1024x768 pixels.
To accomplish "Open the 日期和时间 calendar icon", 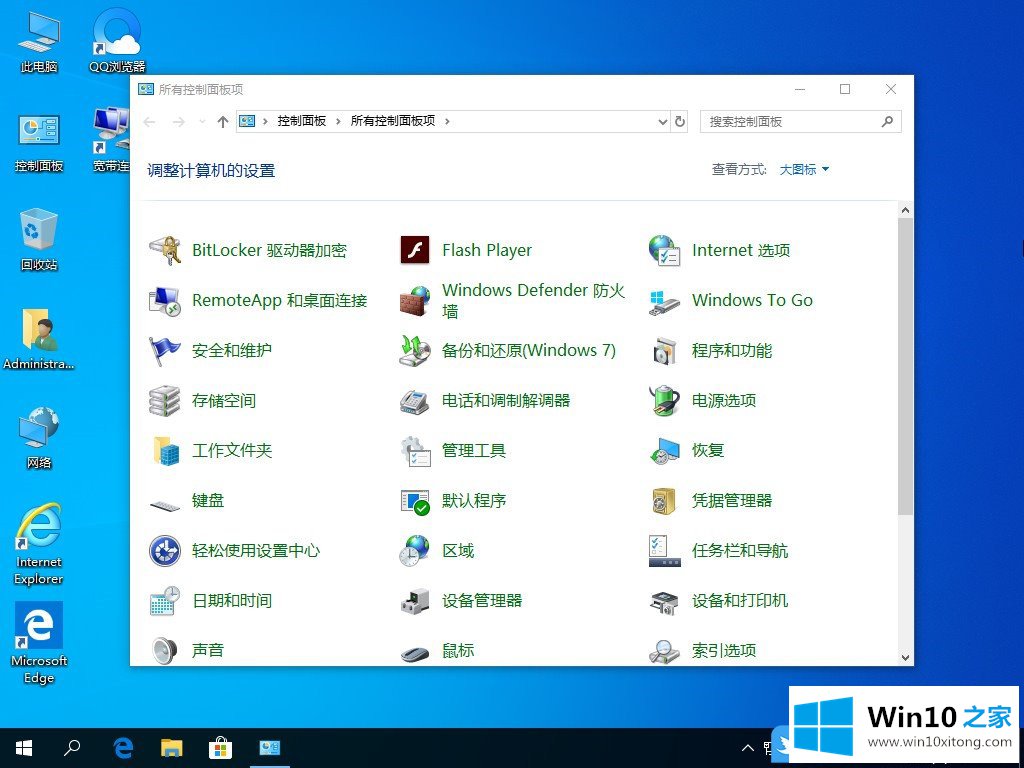I will tap(165, 600).
